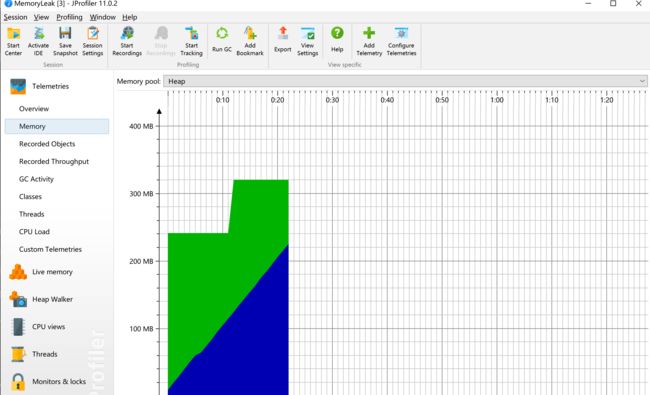Select the Telemetries section icon
Viewport: 650px width, 395px height.
pos(18,86)
